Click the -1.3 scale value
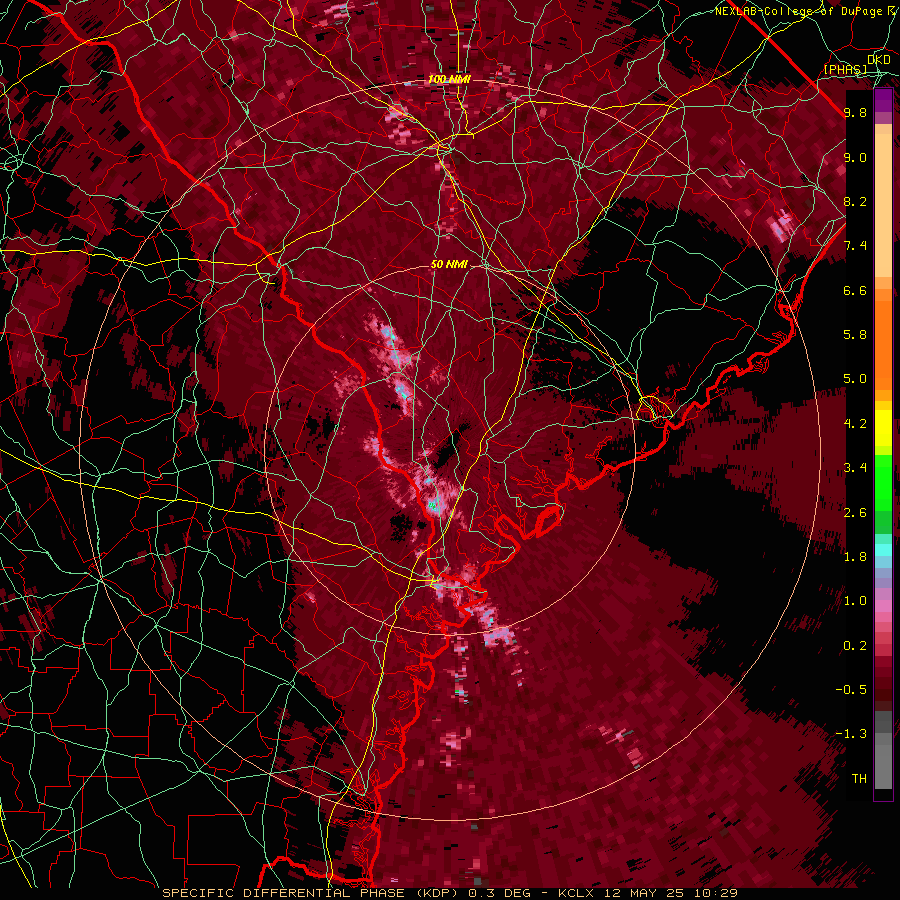The width and height of the screenshot is (900, 900). (851, 734)
